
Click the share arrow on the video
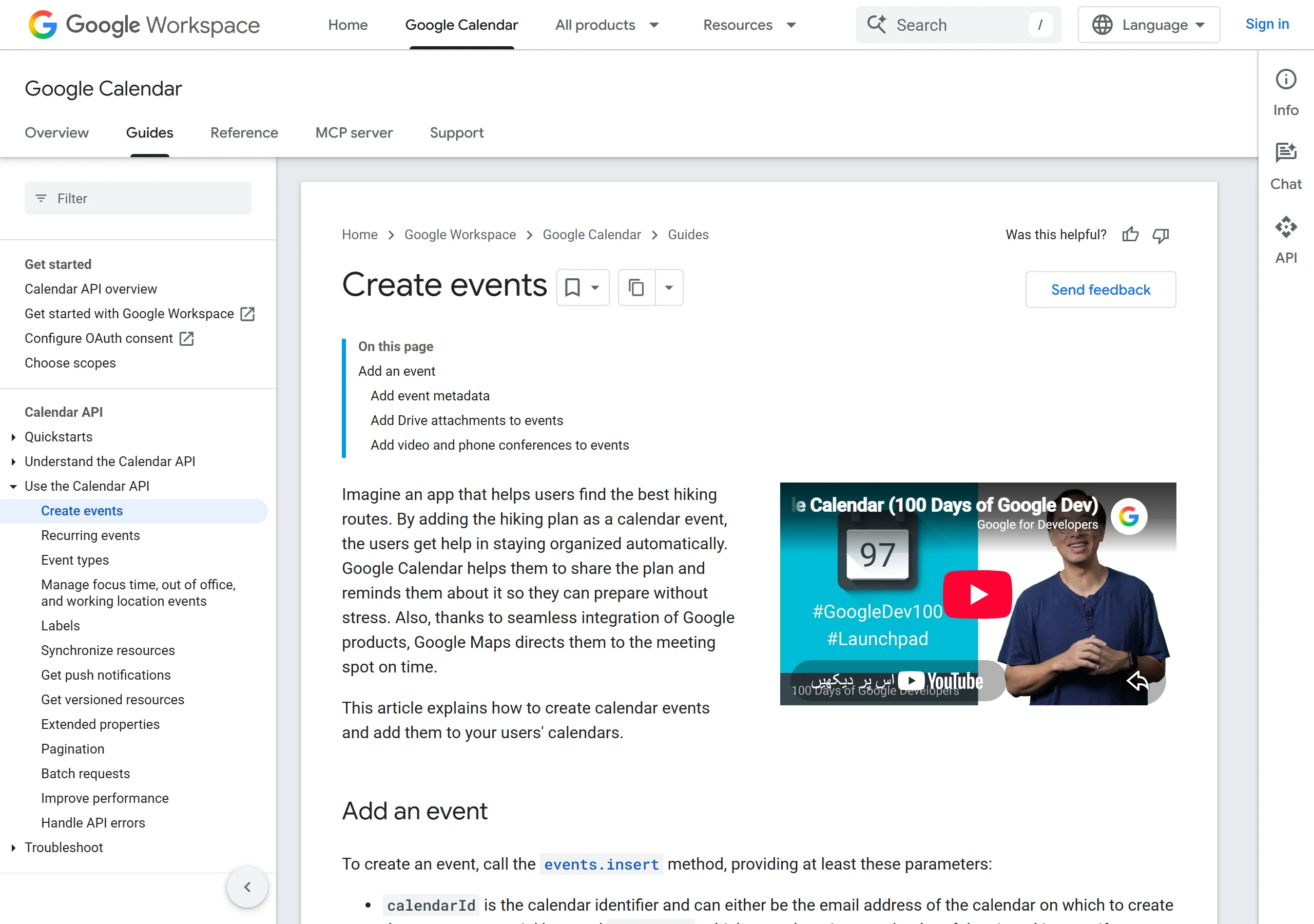pos(1138,681)
